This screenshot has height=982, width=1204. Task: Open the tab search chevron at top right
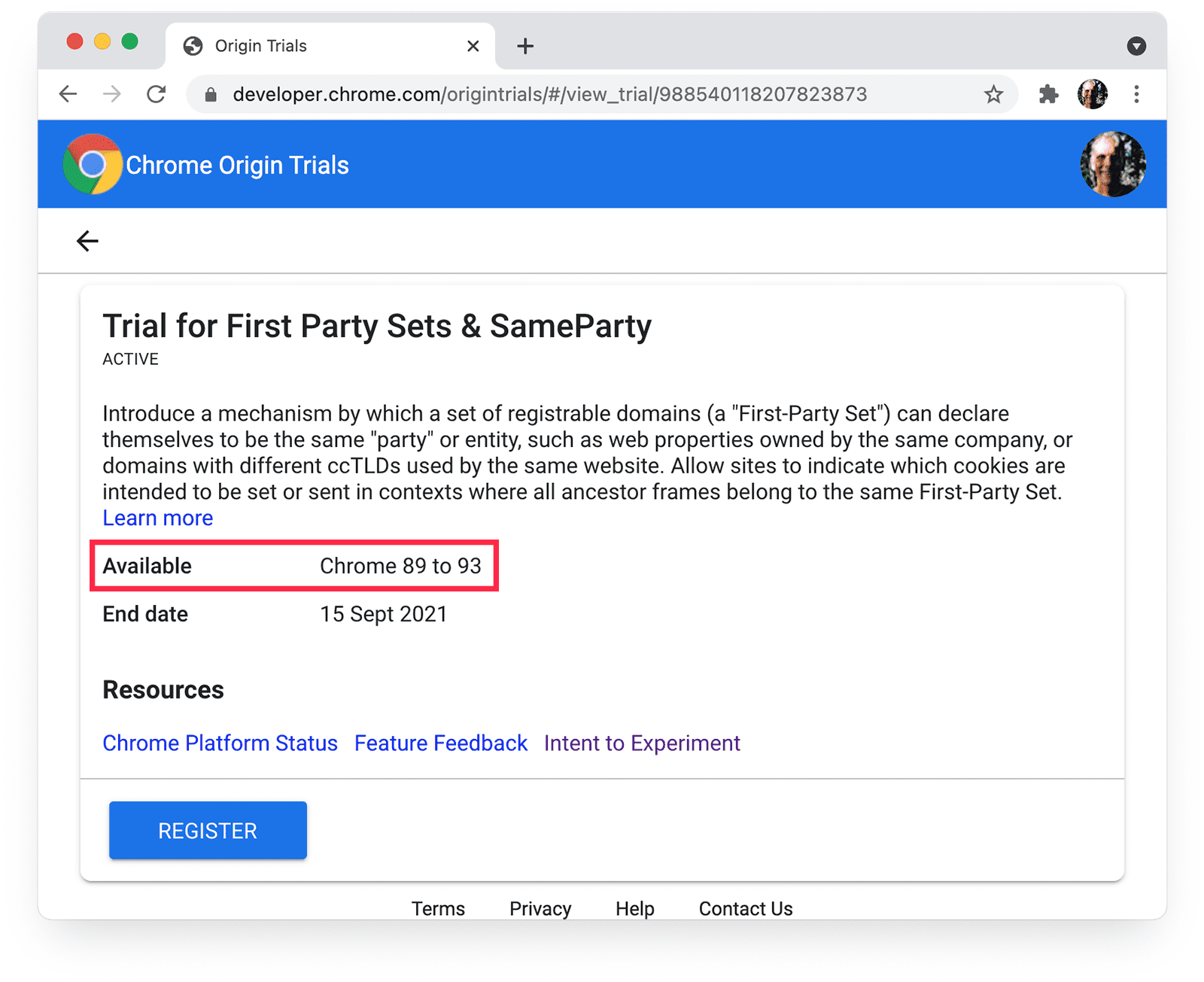(1136, 46)
